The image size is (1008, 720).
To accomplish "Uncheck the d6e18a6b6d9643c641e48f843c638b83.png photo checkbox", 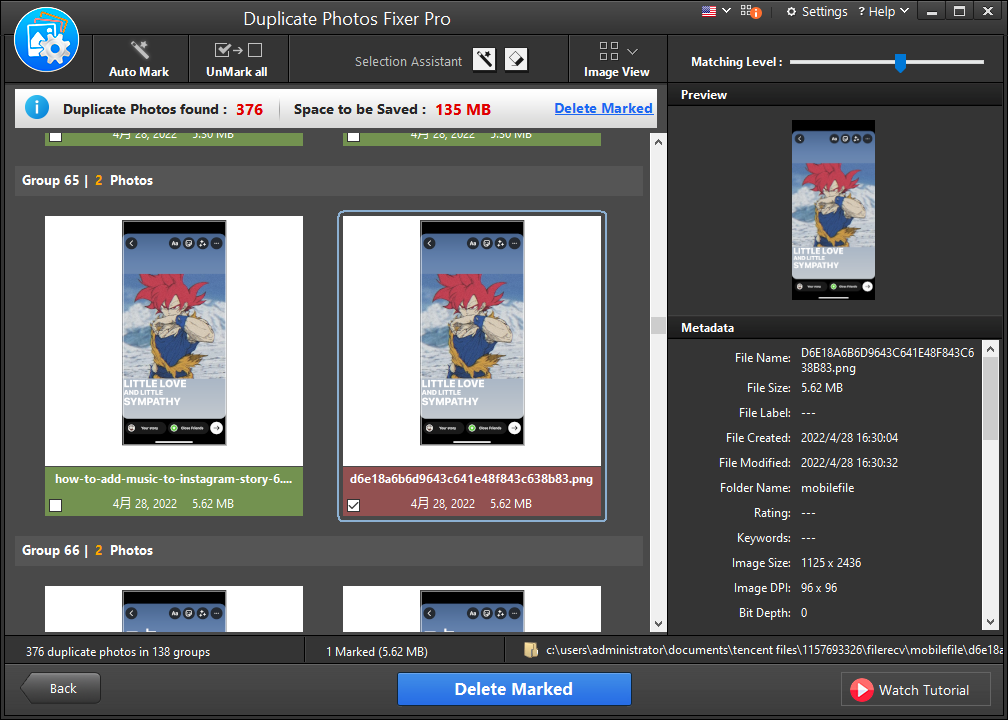I will (354, 505).
